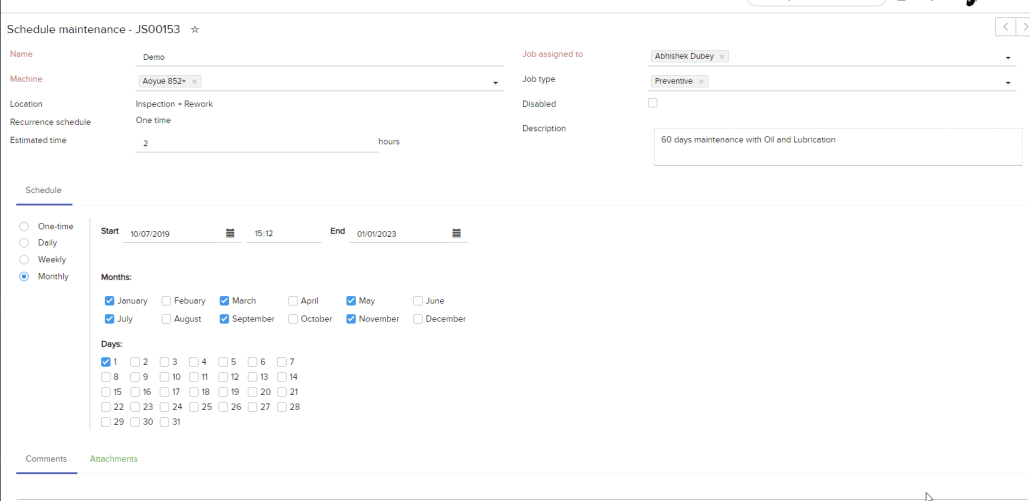Edit the Name field containing Demo
Viewport: 1030px width, 501px height.
319,57
